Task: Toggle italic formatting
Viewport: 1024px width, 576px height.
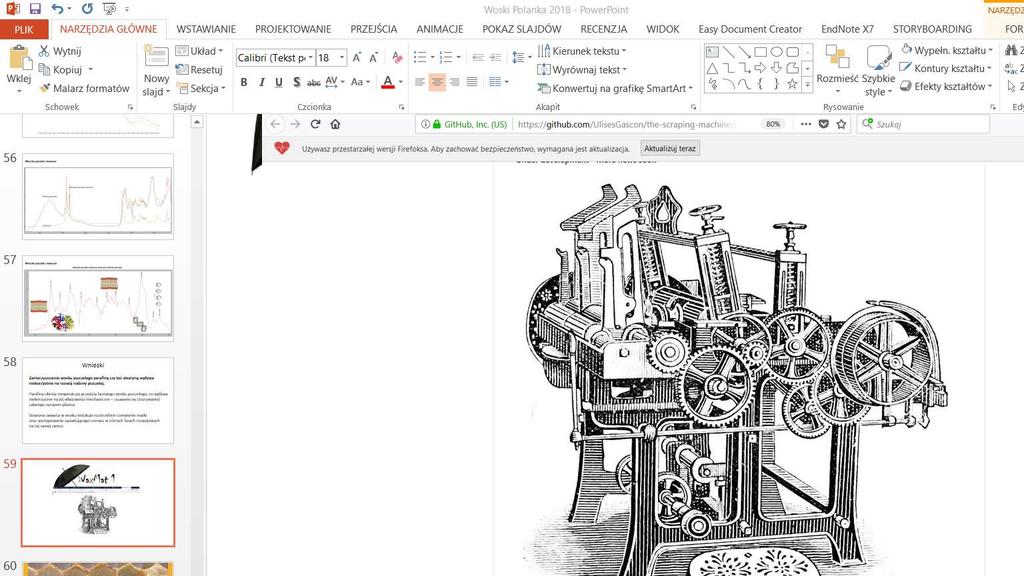Action: (x=261, y=82)
